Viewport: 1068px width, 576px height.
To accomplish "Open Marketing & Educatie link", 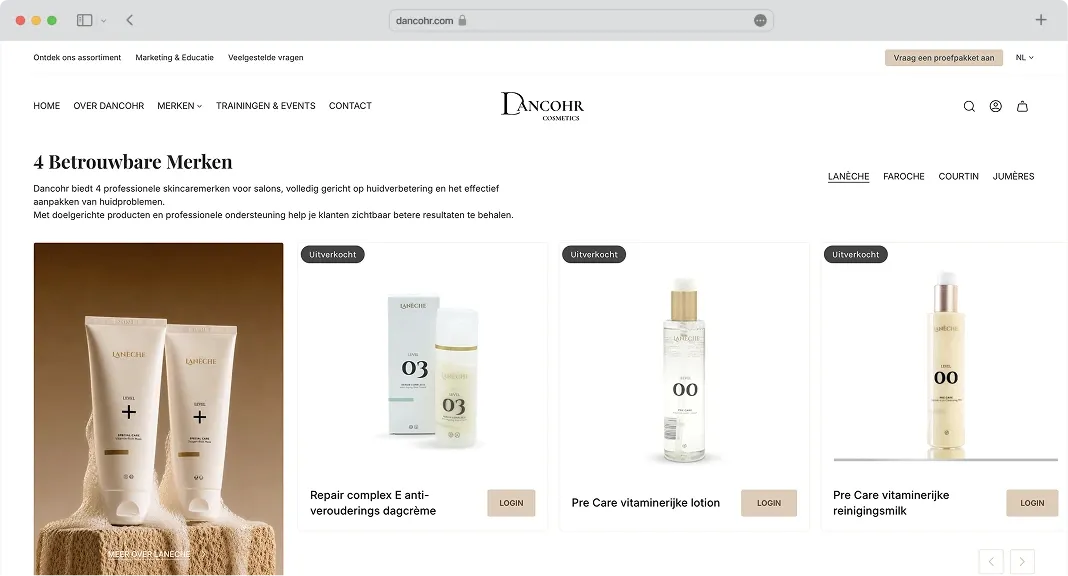I will [174, 58].
